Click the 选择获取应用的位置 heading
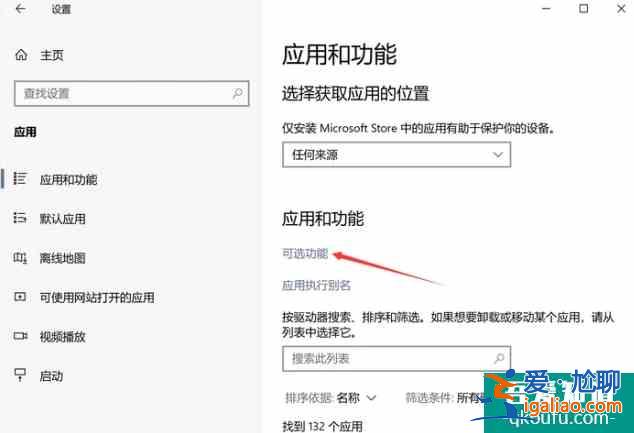 (x=355, y=94)
